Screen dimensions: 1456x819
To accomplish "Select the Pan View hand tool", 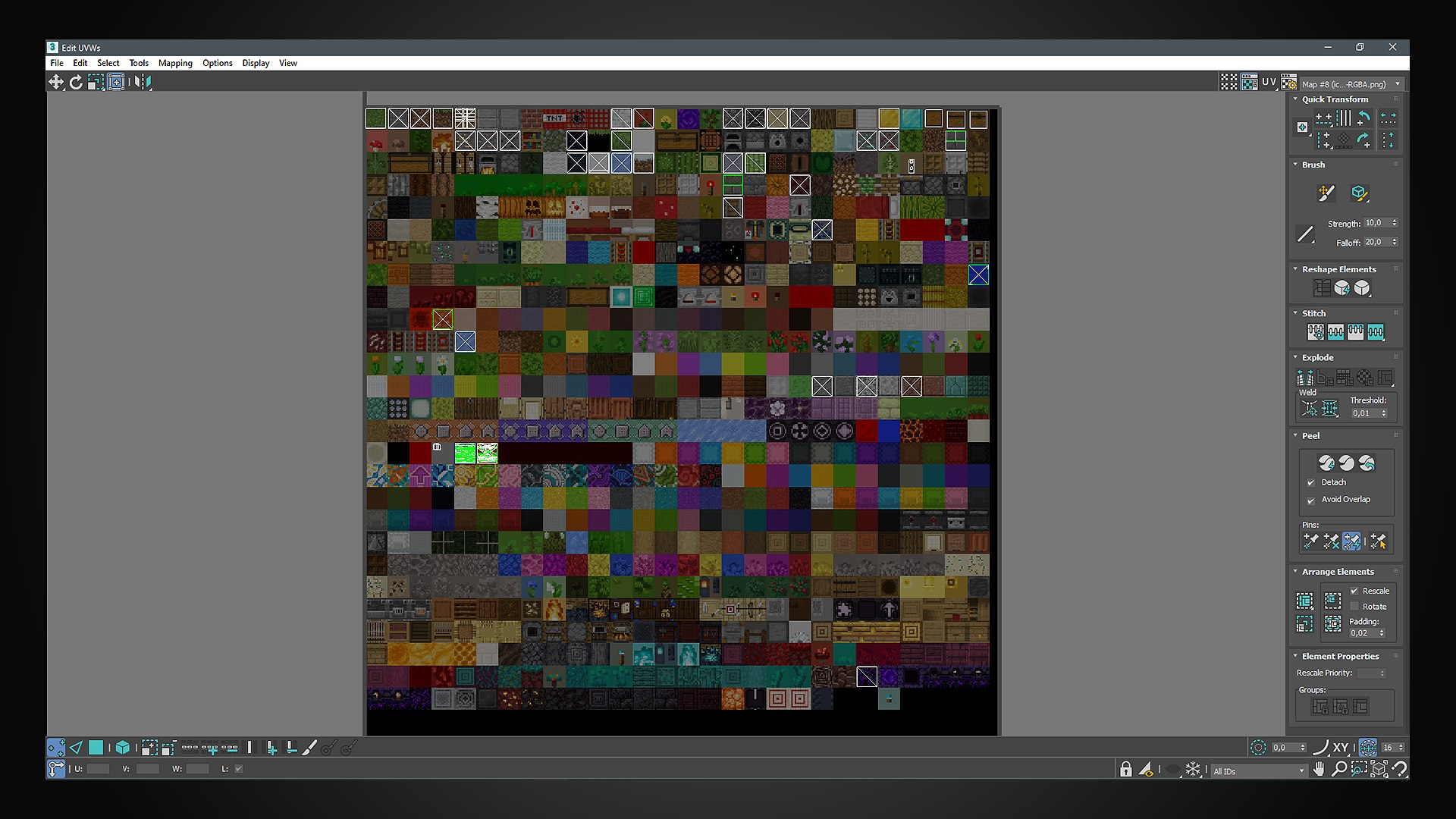I will tap(1319, 770).
